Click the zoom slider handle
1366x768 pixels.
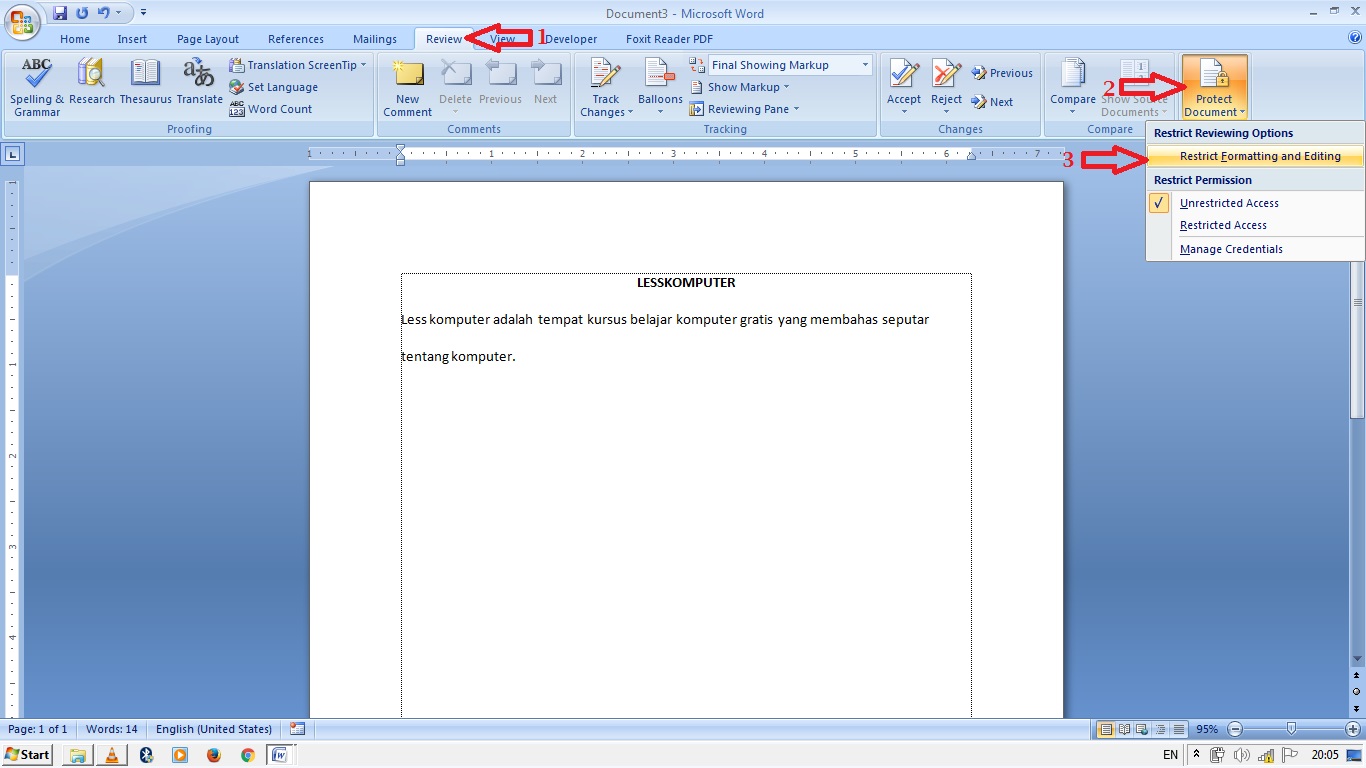[x=1292, y=729]
